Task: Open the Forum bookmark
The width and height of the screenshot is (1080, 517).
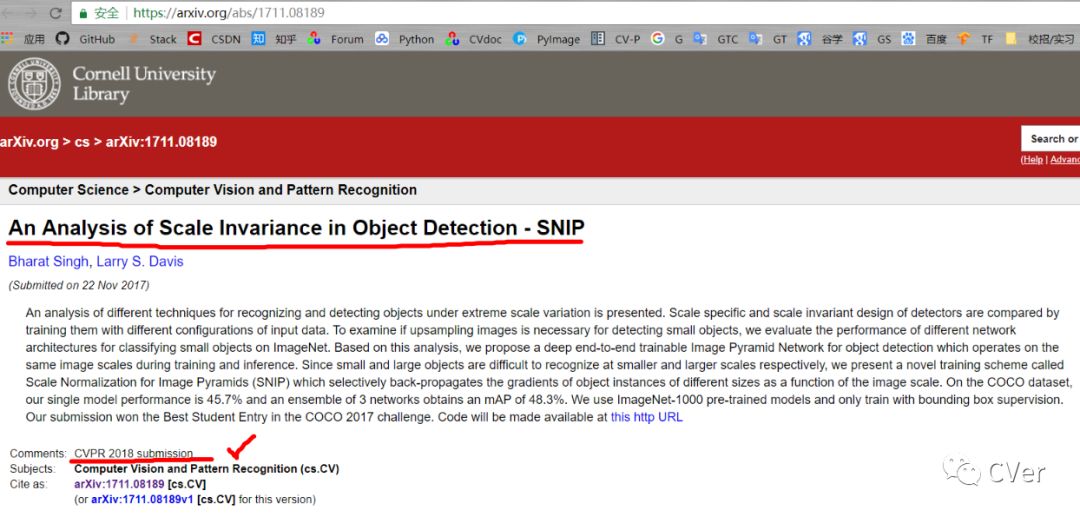Action: pos(335,39)
